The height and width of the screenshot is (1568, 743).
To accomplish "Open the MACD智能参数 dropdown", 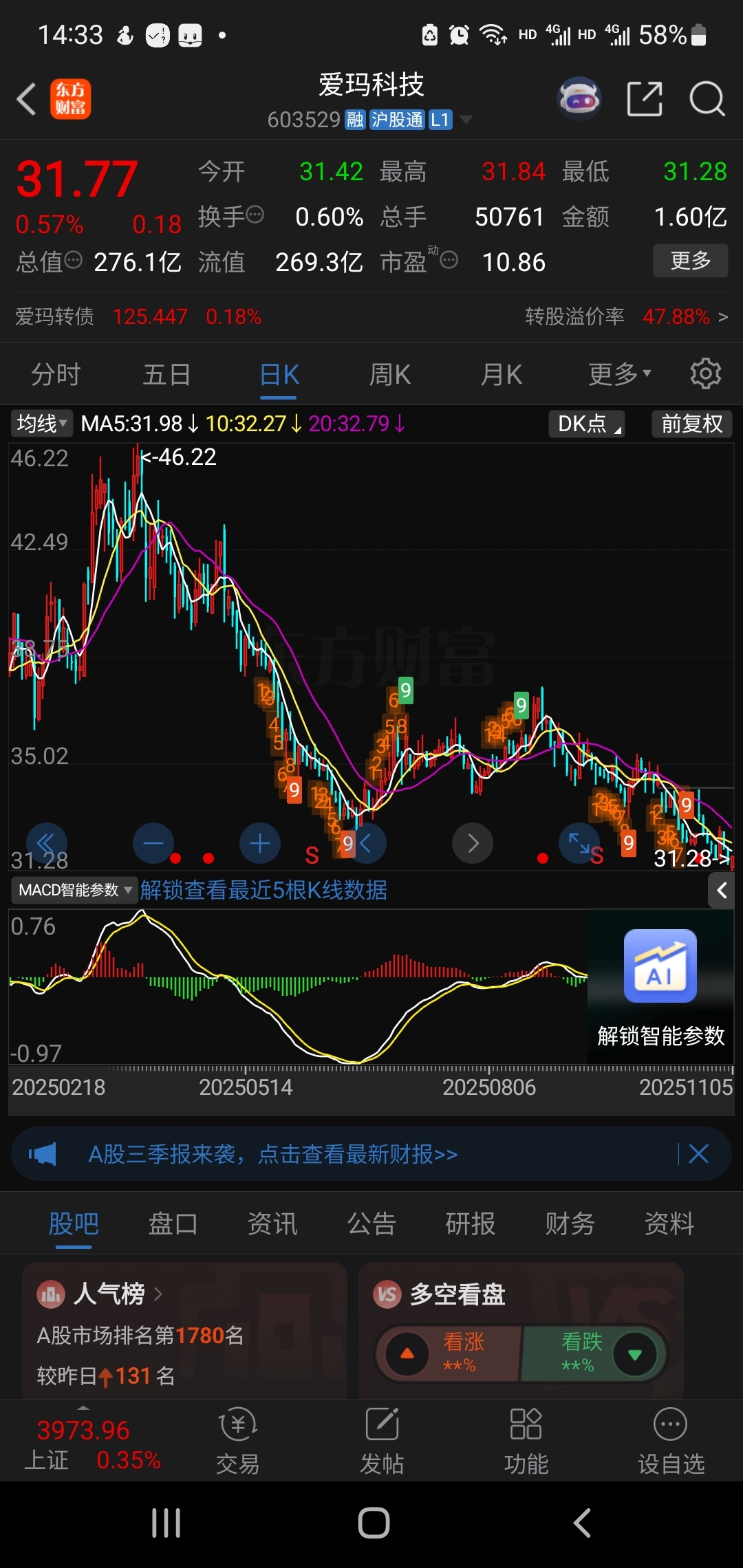I will (74, 890).
